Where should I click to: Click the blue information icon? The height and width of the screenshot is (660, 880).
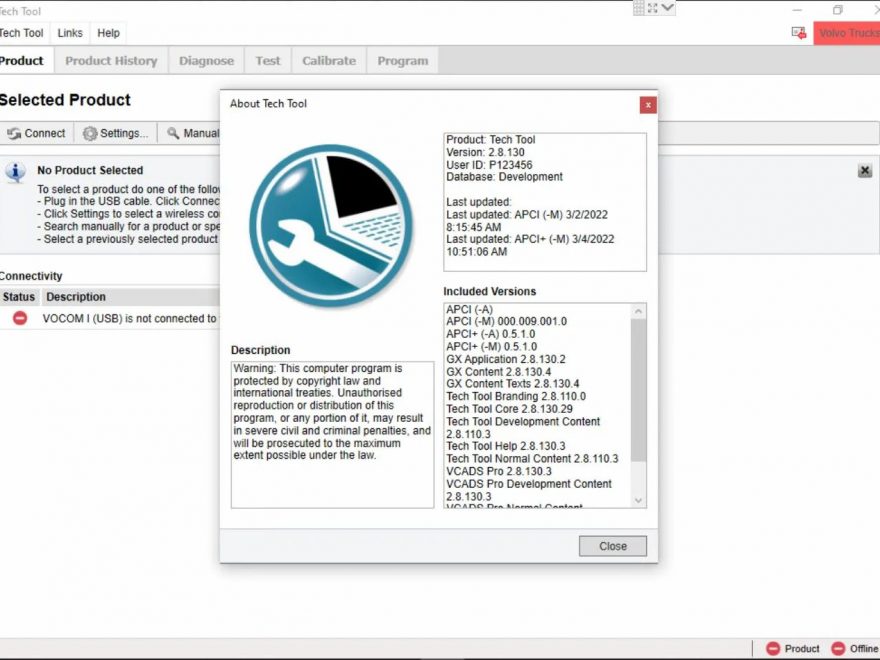coord(15,172)
